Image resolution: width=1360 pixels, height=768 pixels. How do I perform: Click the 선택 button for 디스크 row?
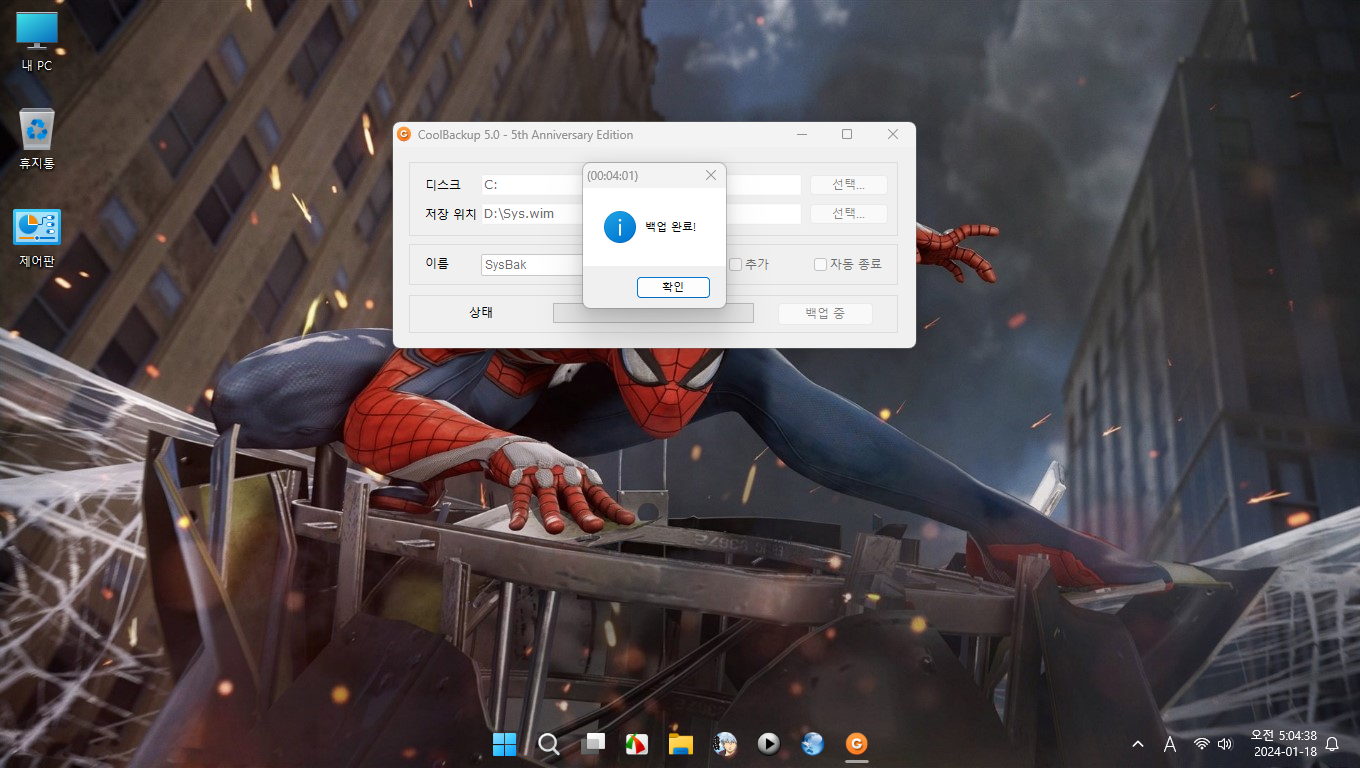coord(848,185)
